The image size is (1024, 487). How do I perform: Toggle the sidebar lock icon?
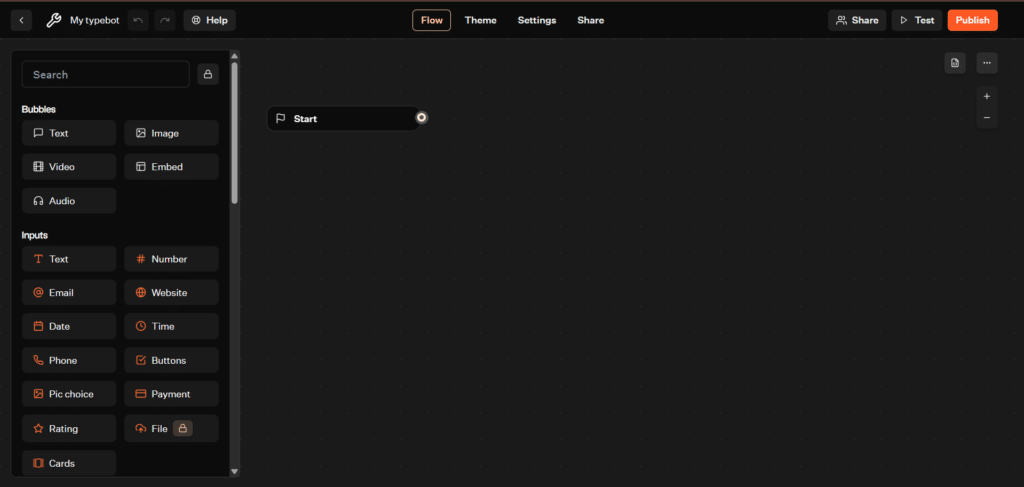208,74
